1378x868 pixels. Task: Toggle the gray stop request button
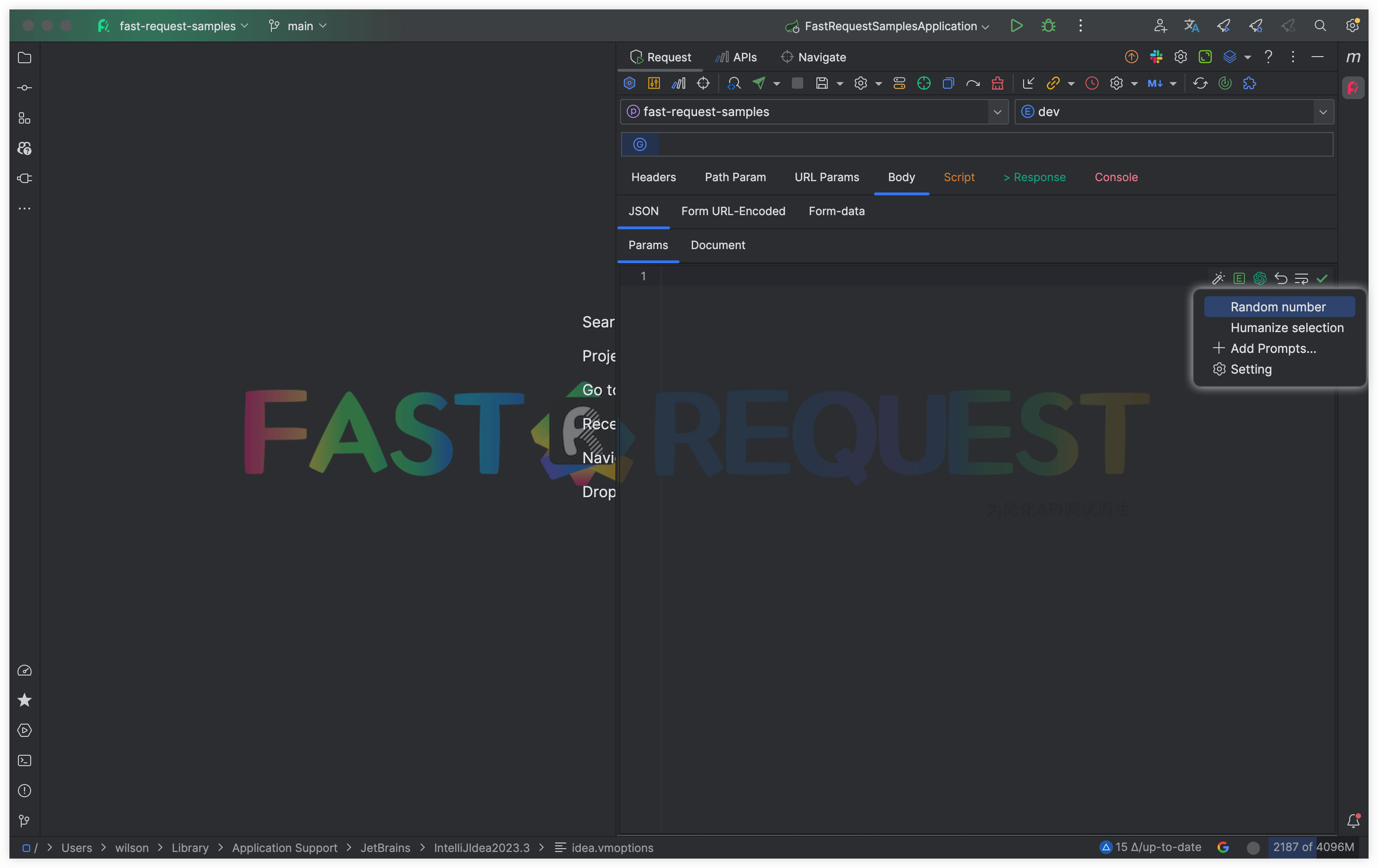click(x=797, y=83)
